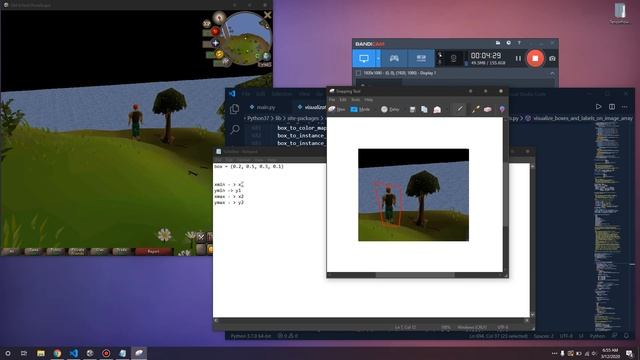Viewport: 640px width, 360px height.
Task: Split the VS Code editor right
Action: tap(612, 107)
